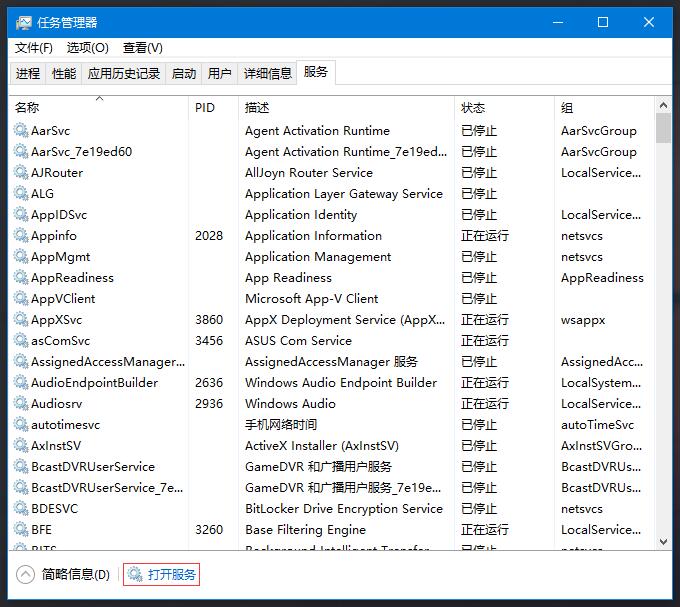Click the gear icon beside AarSvc
Viewport: 680px width, 607px height.
click(x=21, y=131)
